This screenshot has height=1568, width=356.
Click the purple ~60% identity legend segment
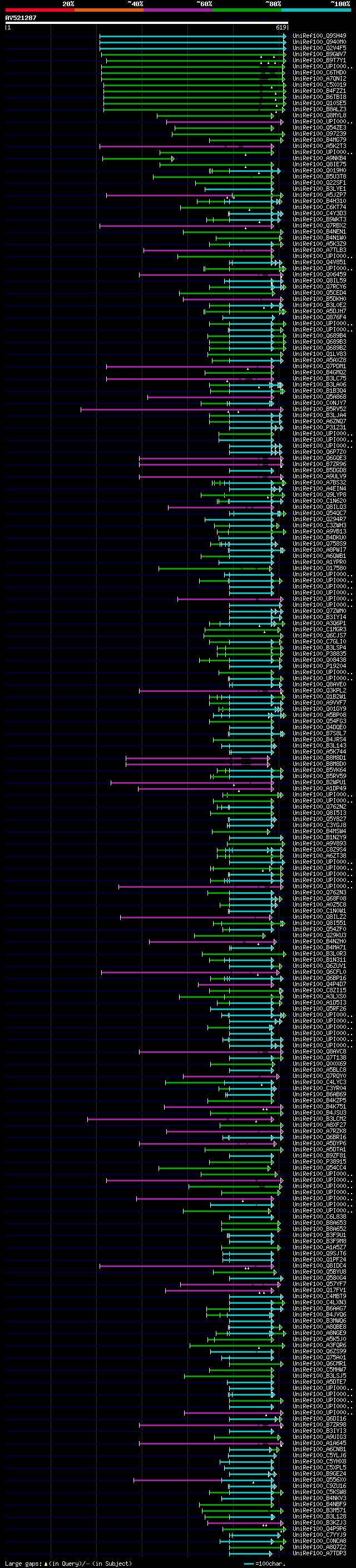coord(177,10)
